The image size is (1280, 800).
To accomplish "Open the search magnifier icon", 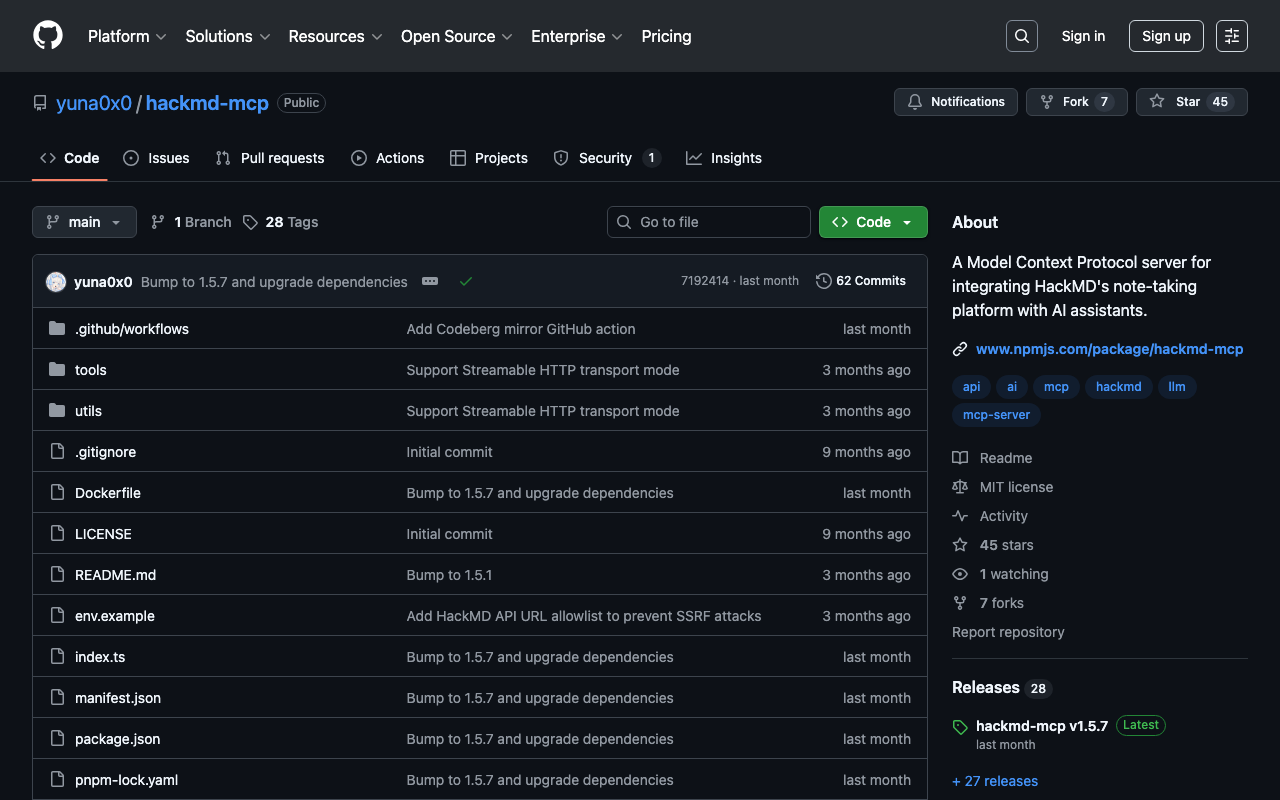I will [x=1021, y=36].
